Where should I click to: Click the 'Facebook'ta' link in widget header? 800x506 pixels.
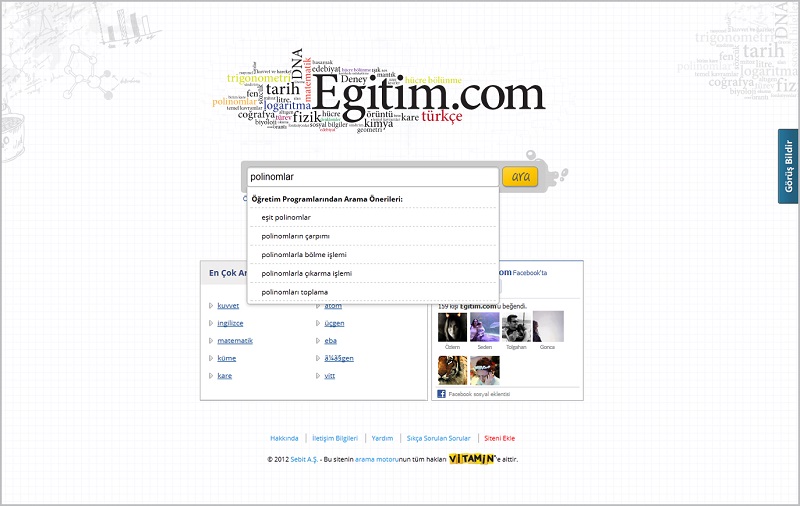click(530, 273)
